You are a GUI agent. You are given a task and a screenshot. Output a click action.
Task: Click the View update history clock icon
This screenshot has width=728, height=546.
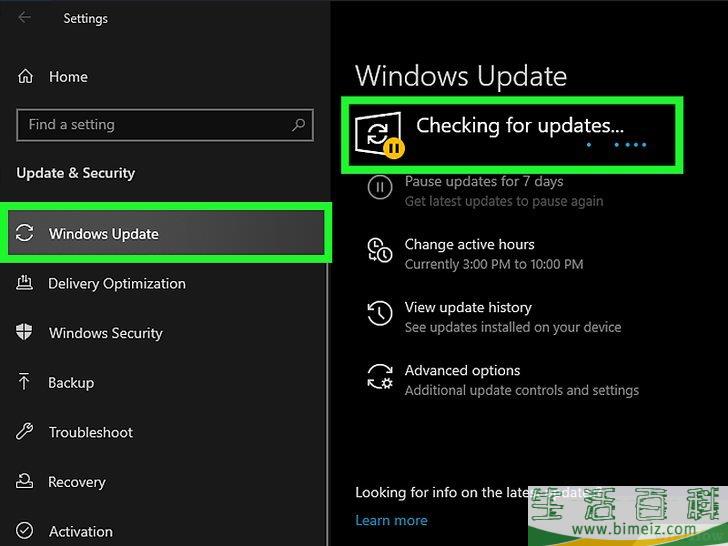(x=380, y=313)
